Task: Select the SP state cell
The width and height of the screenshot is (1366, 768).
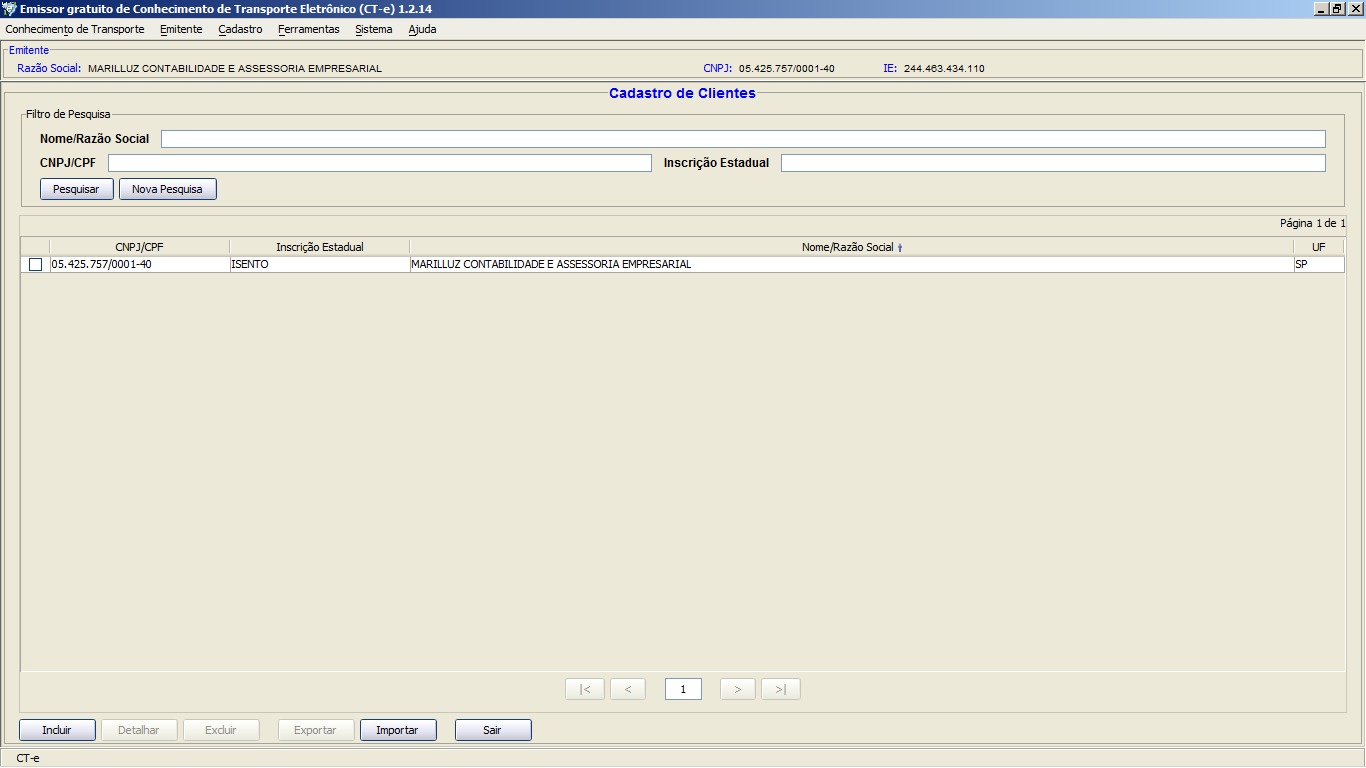Action: pyautogui.click(x=1318, y=265)
